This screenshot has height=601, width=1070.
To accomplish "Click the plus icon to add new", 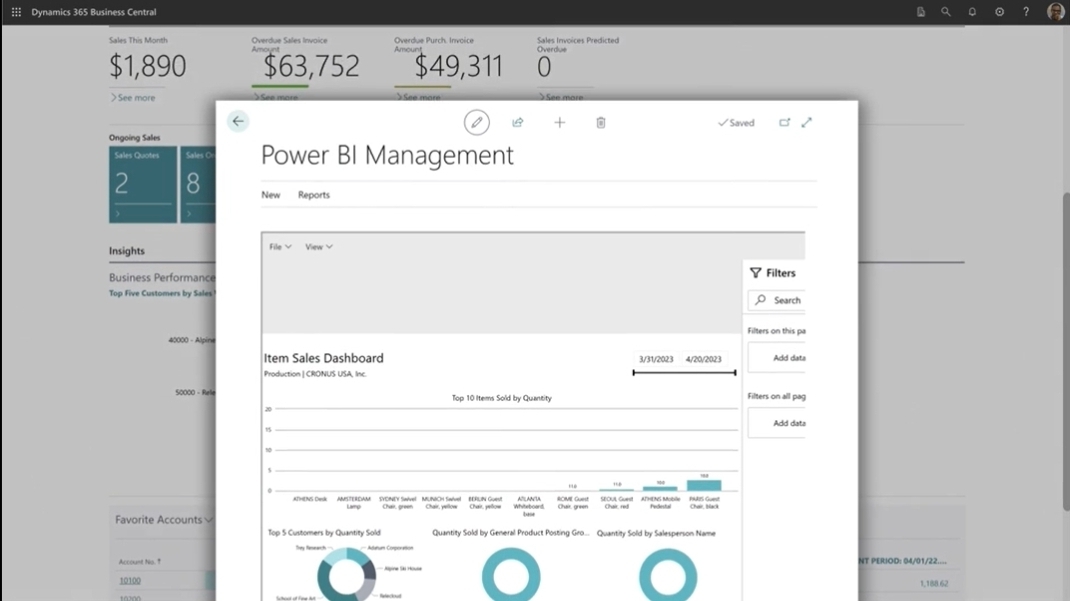I will (x=560, y=122).
